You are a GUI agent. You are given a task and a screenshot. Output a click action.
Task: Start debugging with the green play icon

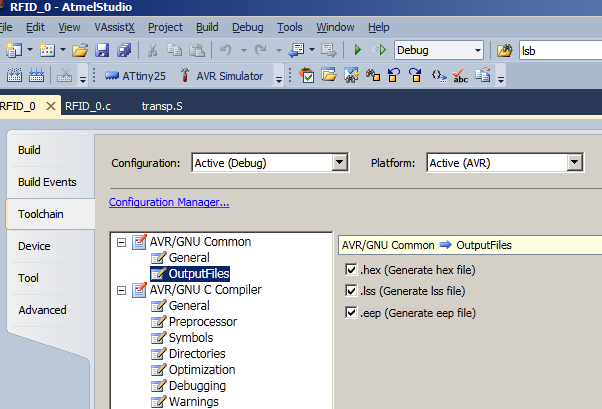(x=357, y=50)
